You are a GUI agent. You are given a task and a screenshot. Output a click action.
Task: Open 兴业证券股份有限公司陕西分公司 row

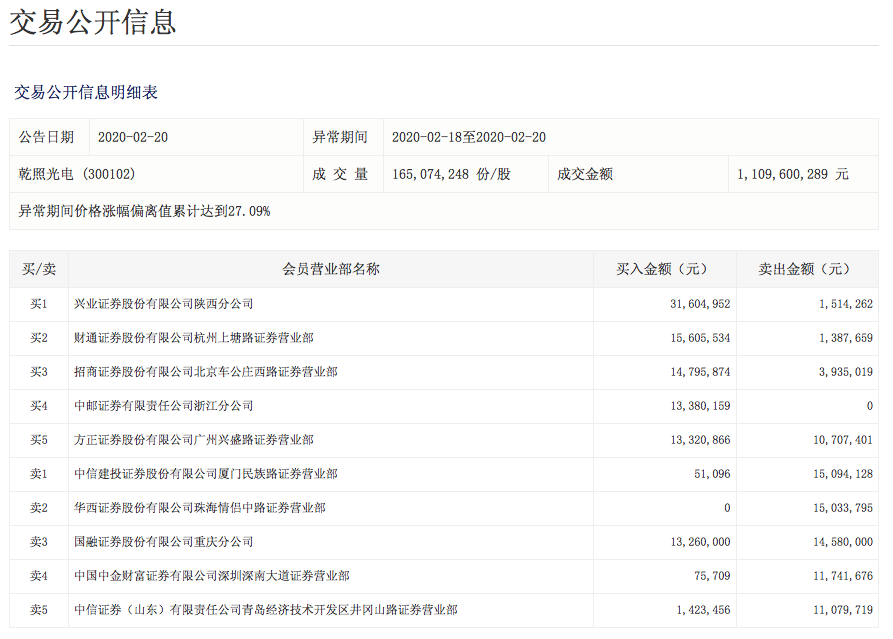click(164, 304)
